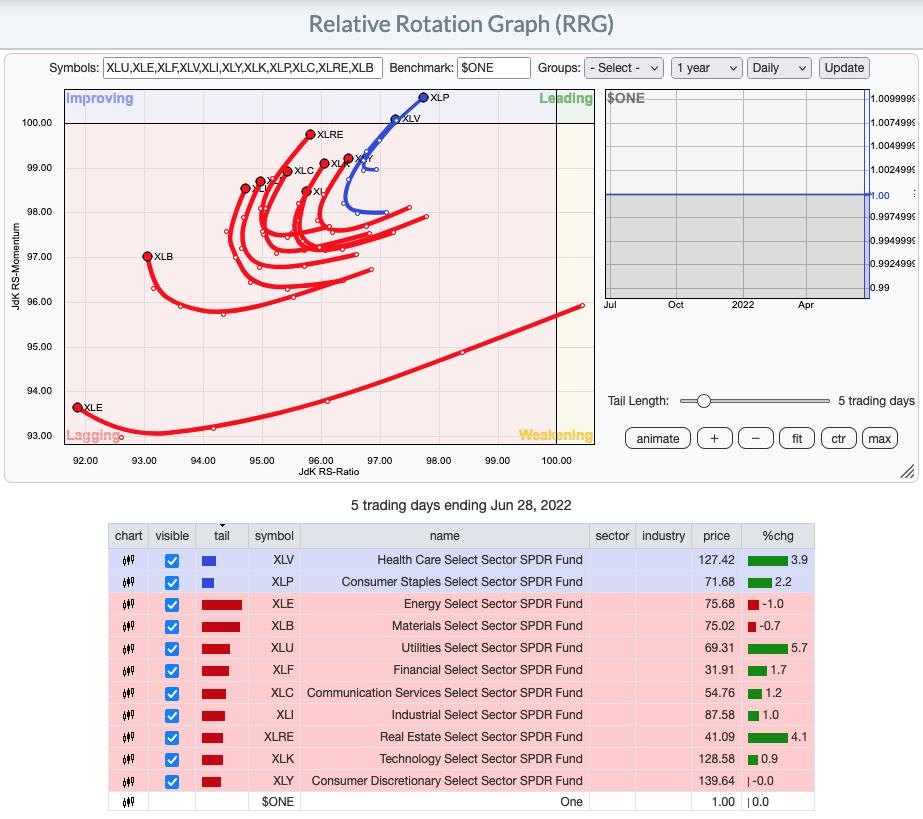Screen dimensions: 923x819
Task: Sort table by sector column header
Action: 612,536
